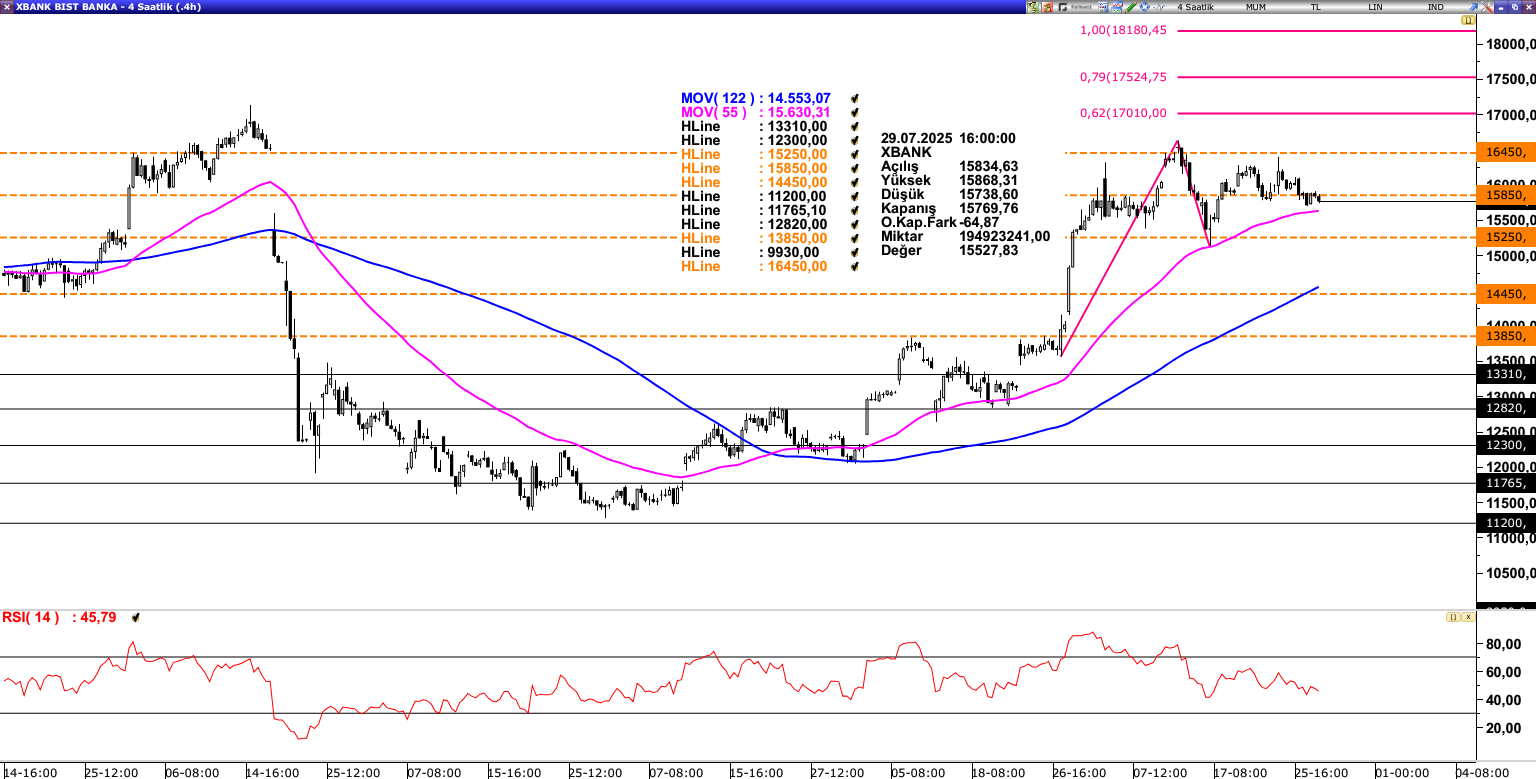Click the Foriinvest logo button

coord(1077,7)
